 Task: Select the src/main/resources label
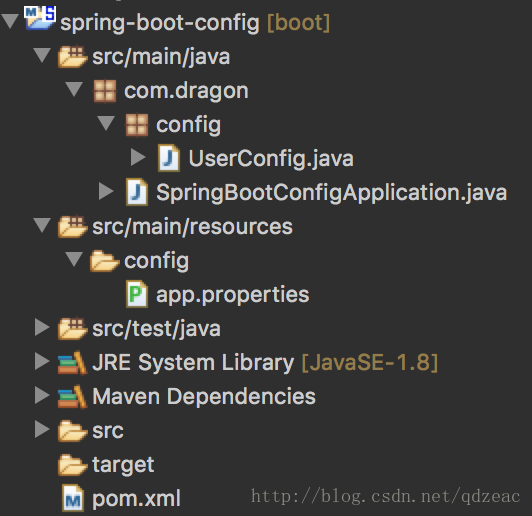click(x=192, y=227)
